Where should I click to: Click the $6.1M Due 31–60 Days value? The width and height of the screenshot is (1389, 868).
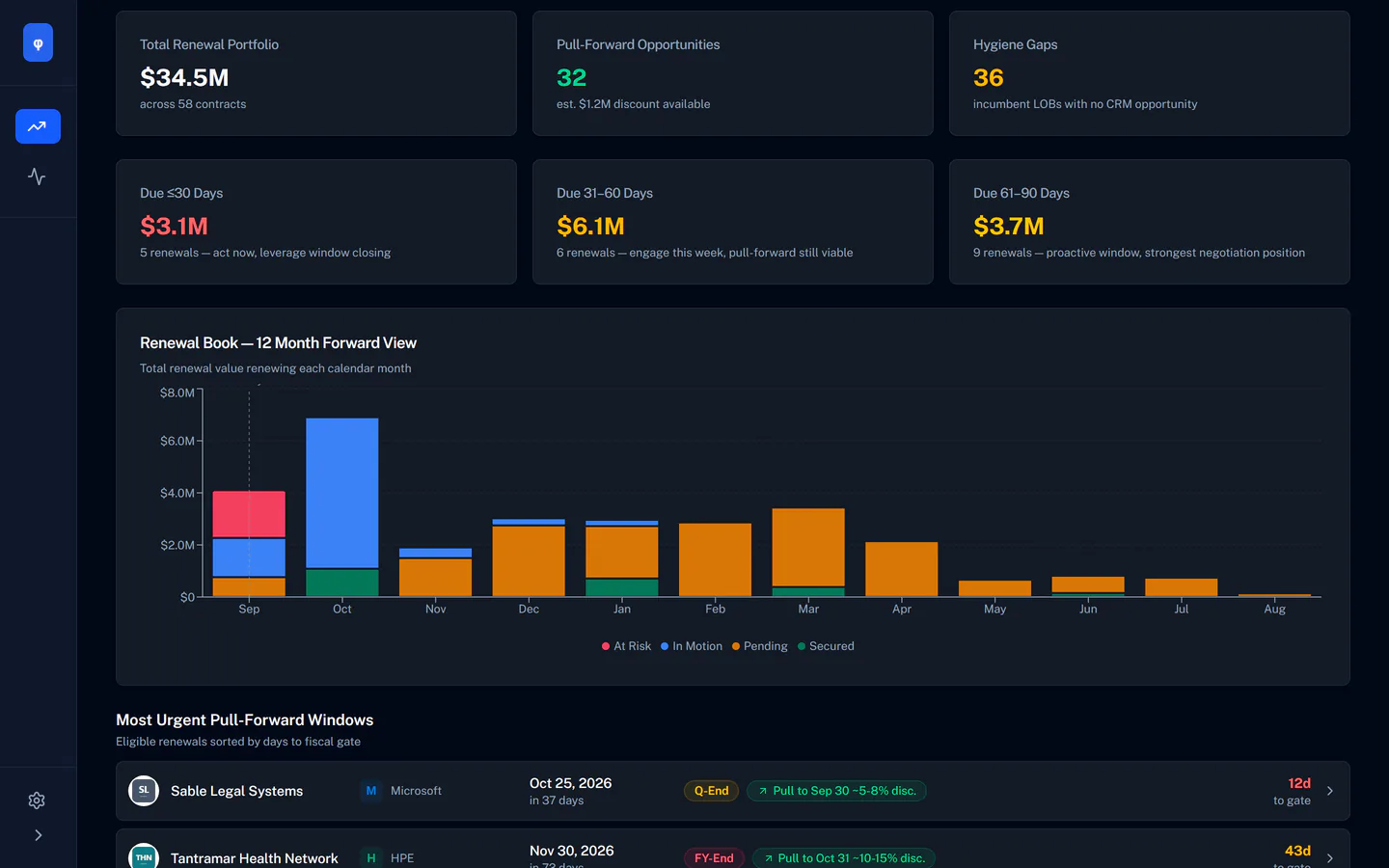pos(590,226)
